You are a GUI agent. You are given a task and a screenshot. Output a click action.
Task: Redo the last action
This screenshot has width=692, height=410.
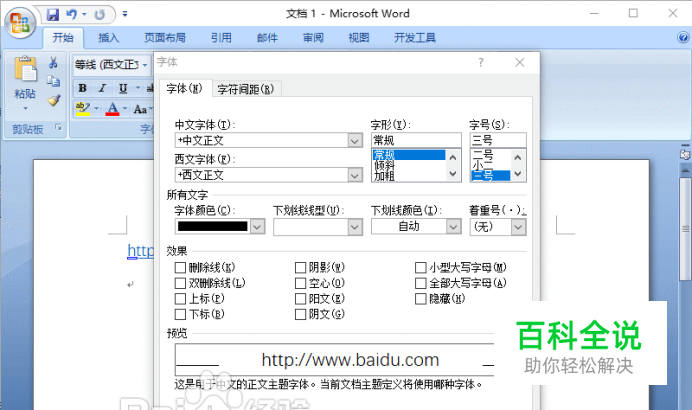99,15
